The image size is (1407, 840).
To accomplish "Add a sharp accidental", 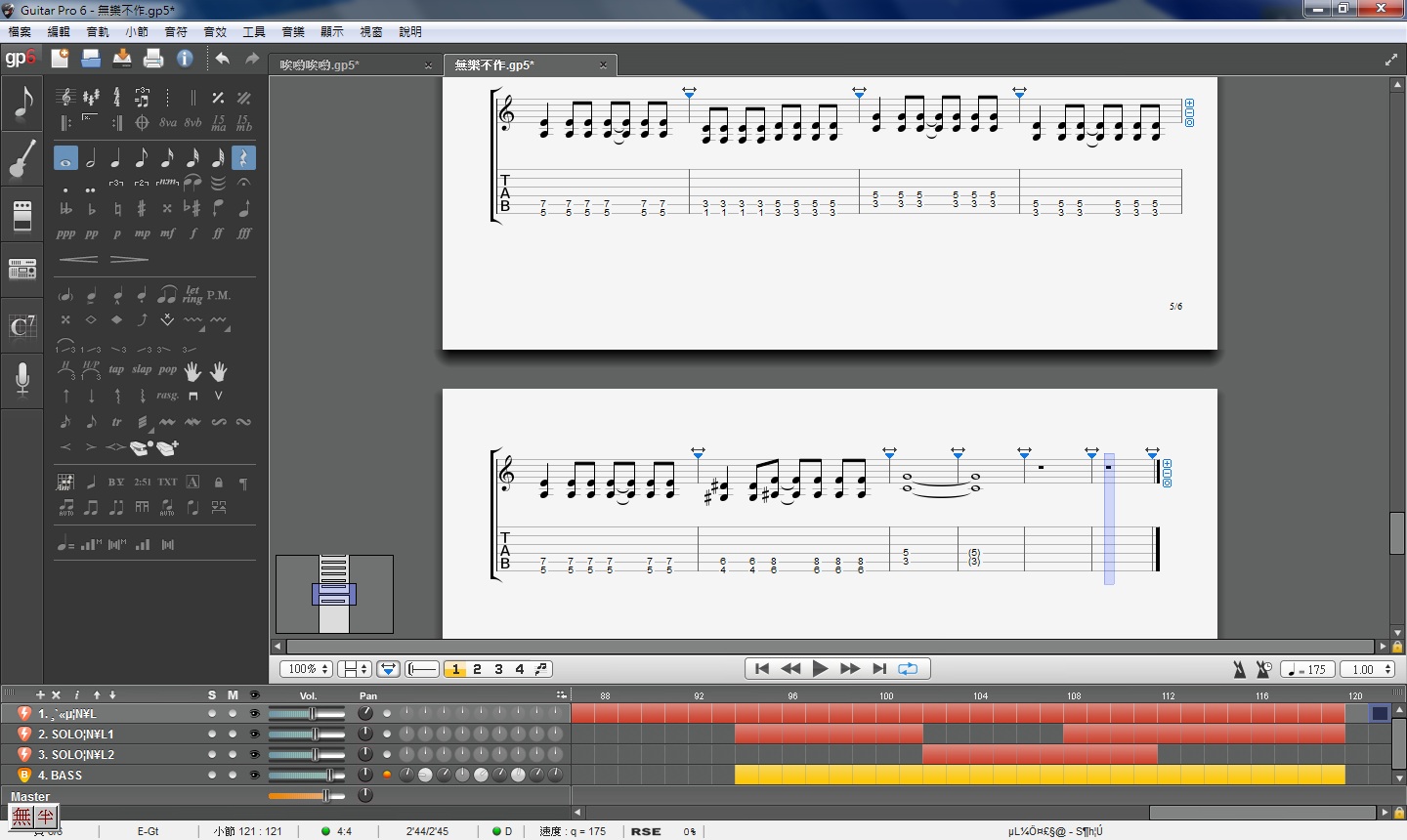I will tap(142, 208).
